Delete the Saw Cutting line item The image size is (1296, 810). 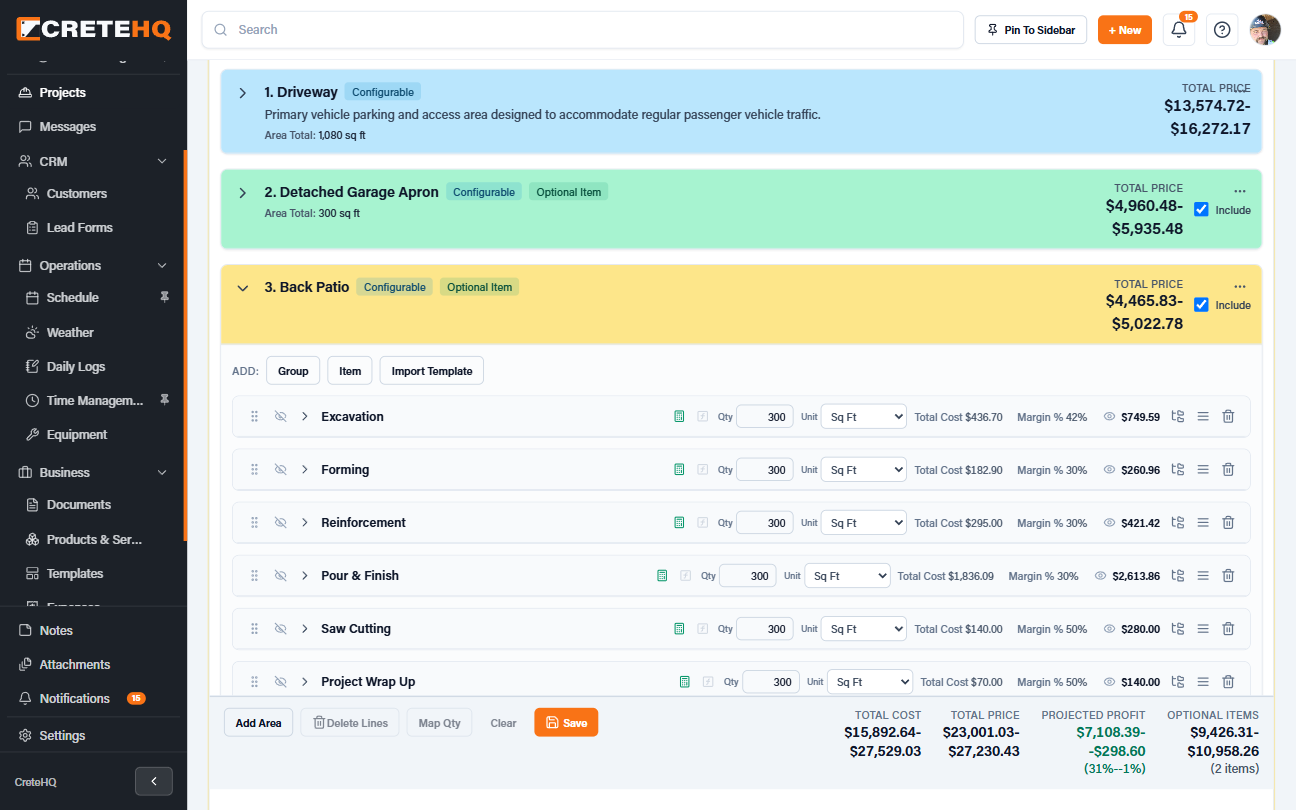click(1229, 629)
